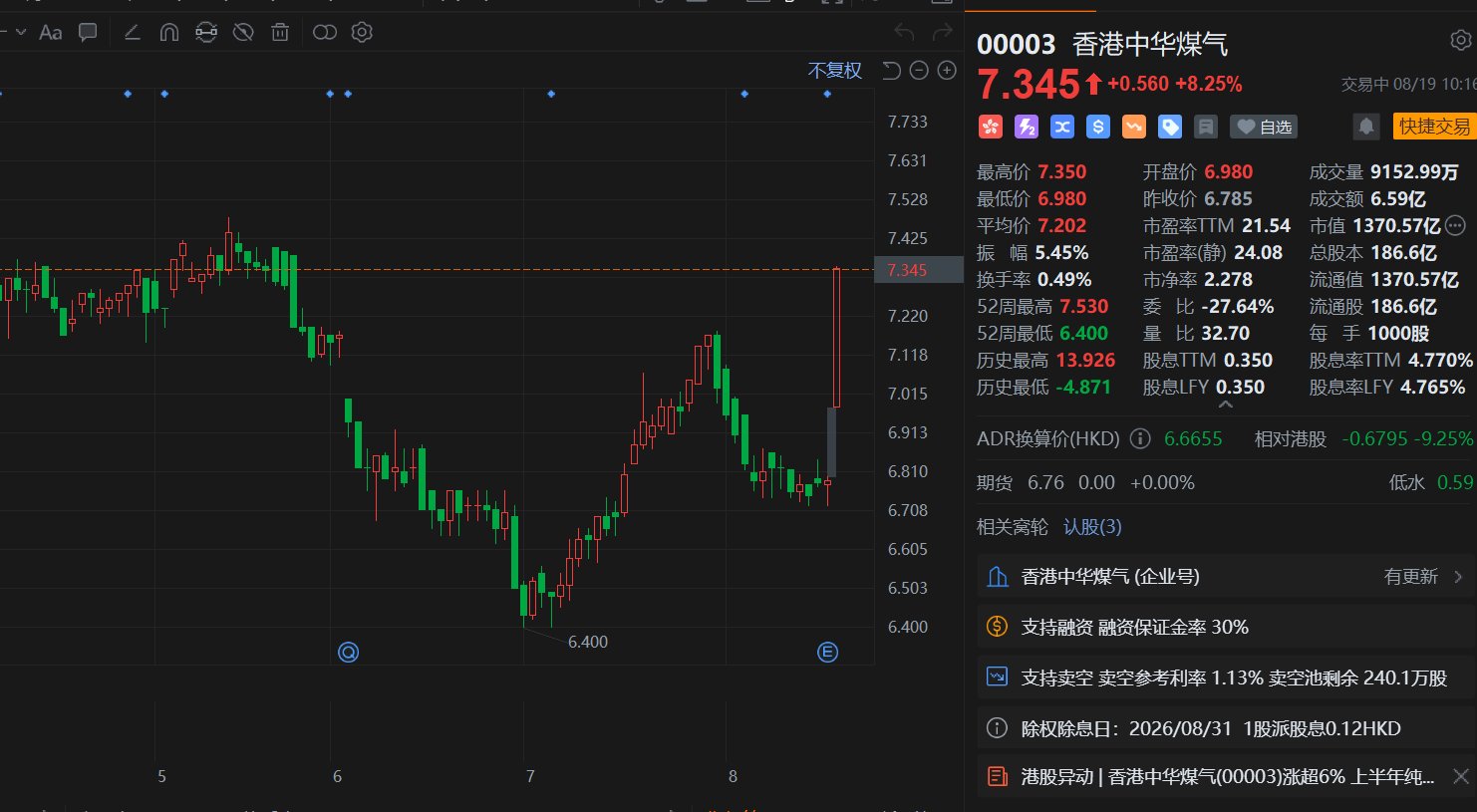Click the E earnings marker on the chart
Screen dimensions: 1477x812
point(827,653)
